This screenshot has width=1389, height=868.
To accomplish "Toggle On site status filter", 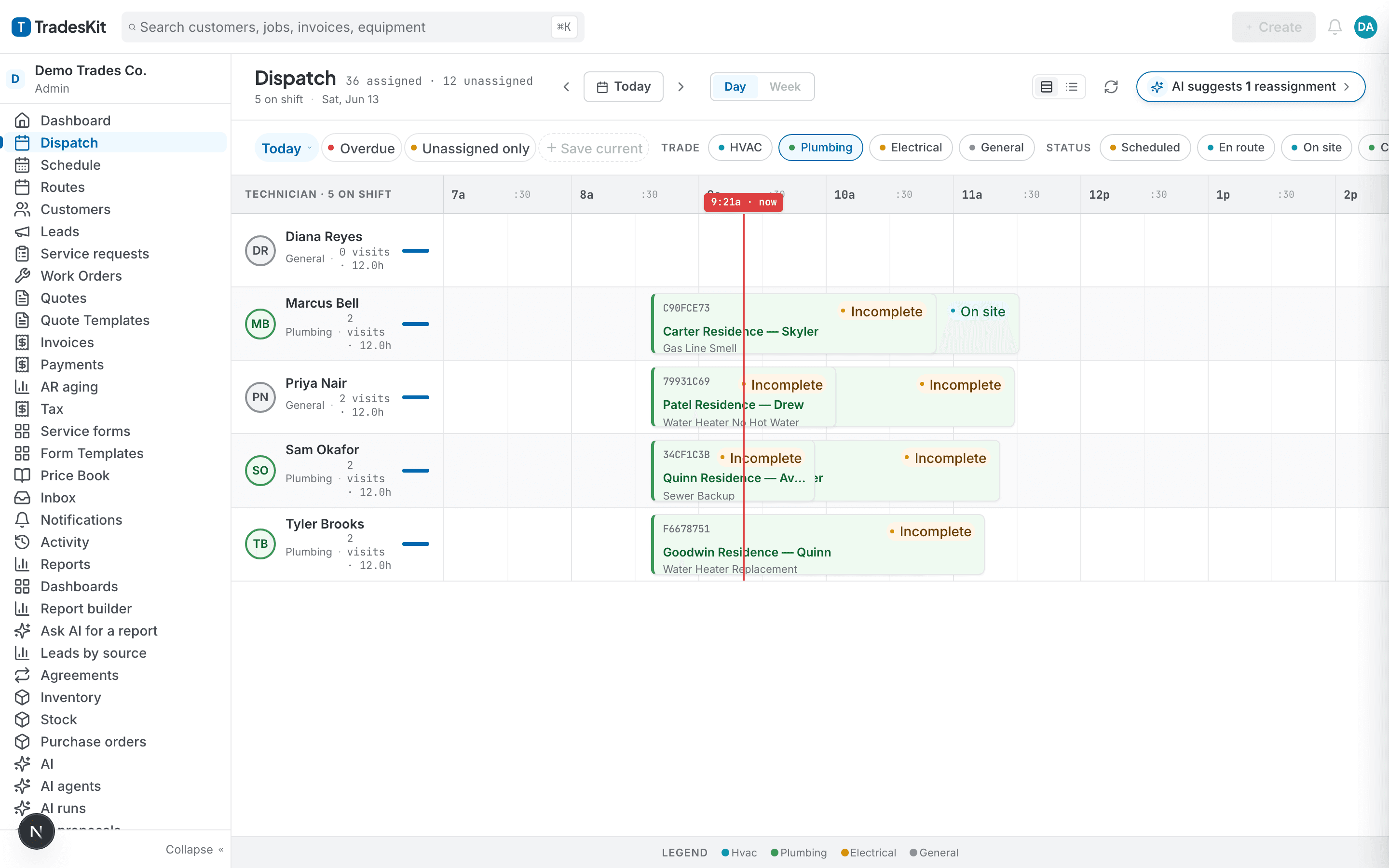I will click(x=1316, y=148).
